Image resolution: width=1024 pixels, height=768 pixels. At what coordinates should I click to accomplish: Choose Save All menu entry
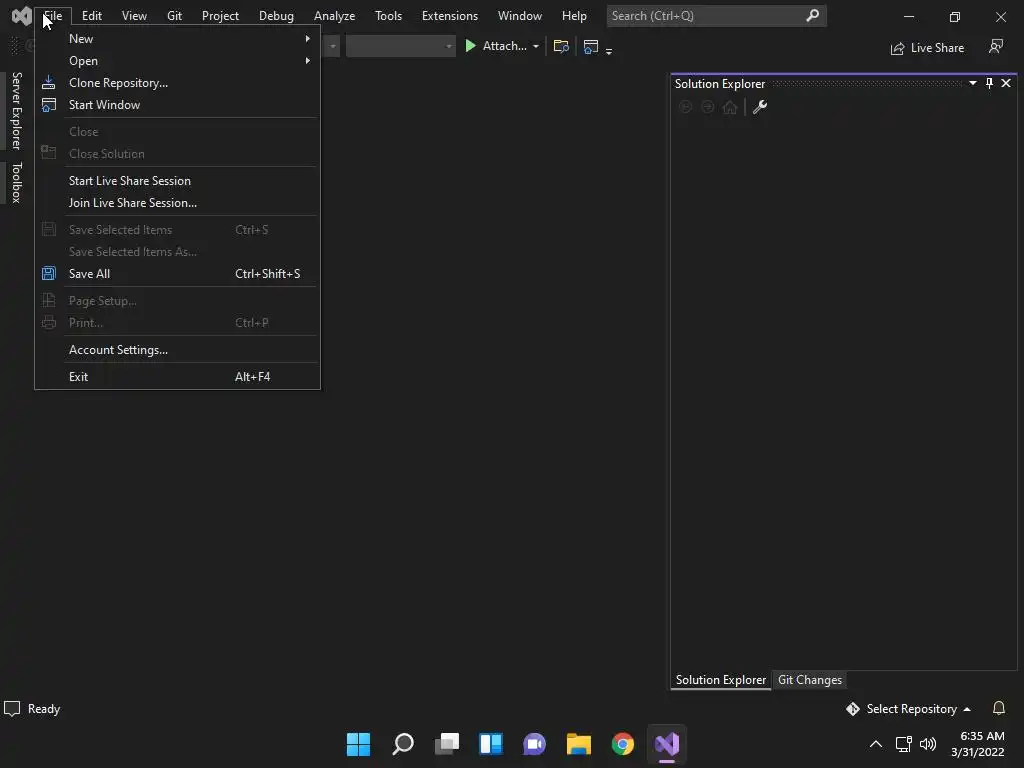coord(177,274)
